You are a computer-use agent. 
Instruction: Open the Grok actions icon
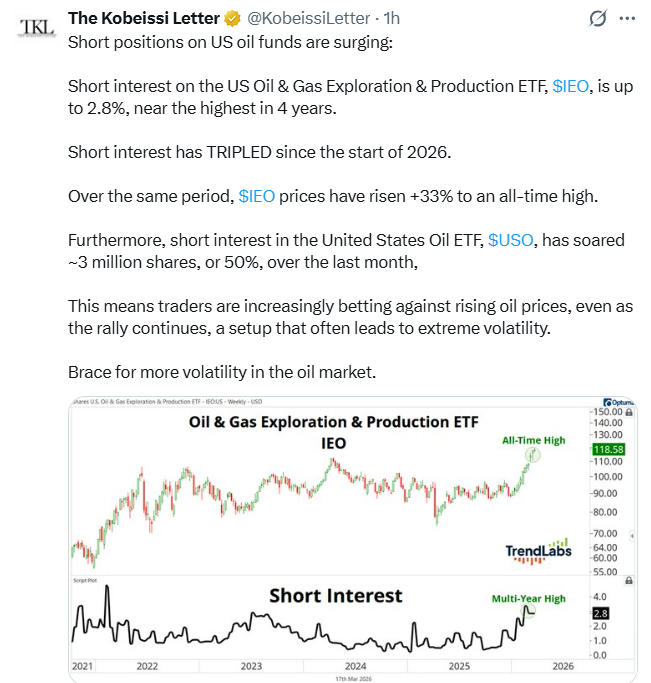pyautogui.click(x=598, y=19)
